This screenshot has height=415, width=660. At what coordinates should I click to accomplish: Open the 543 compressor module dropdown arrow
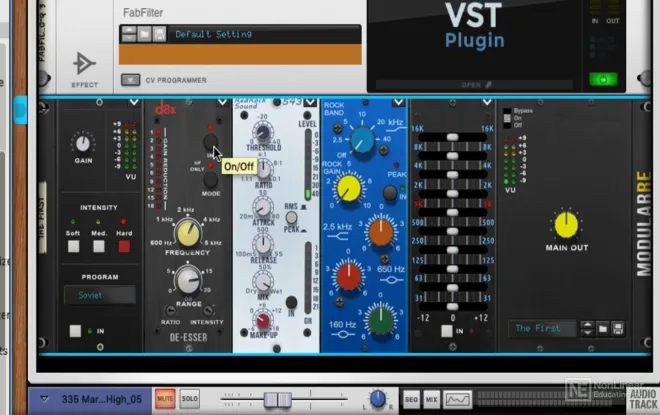[310, 102]
